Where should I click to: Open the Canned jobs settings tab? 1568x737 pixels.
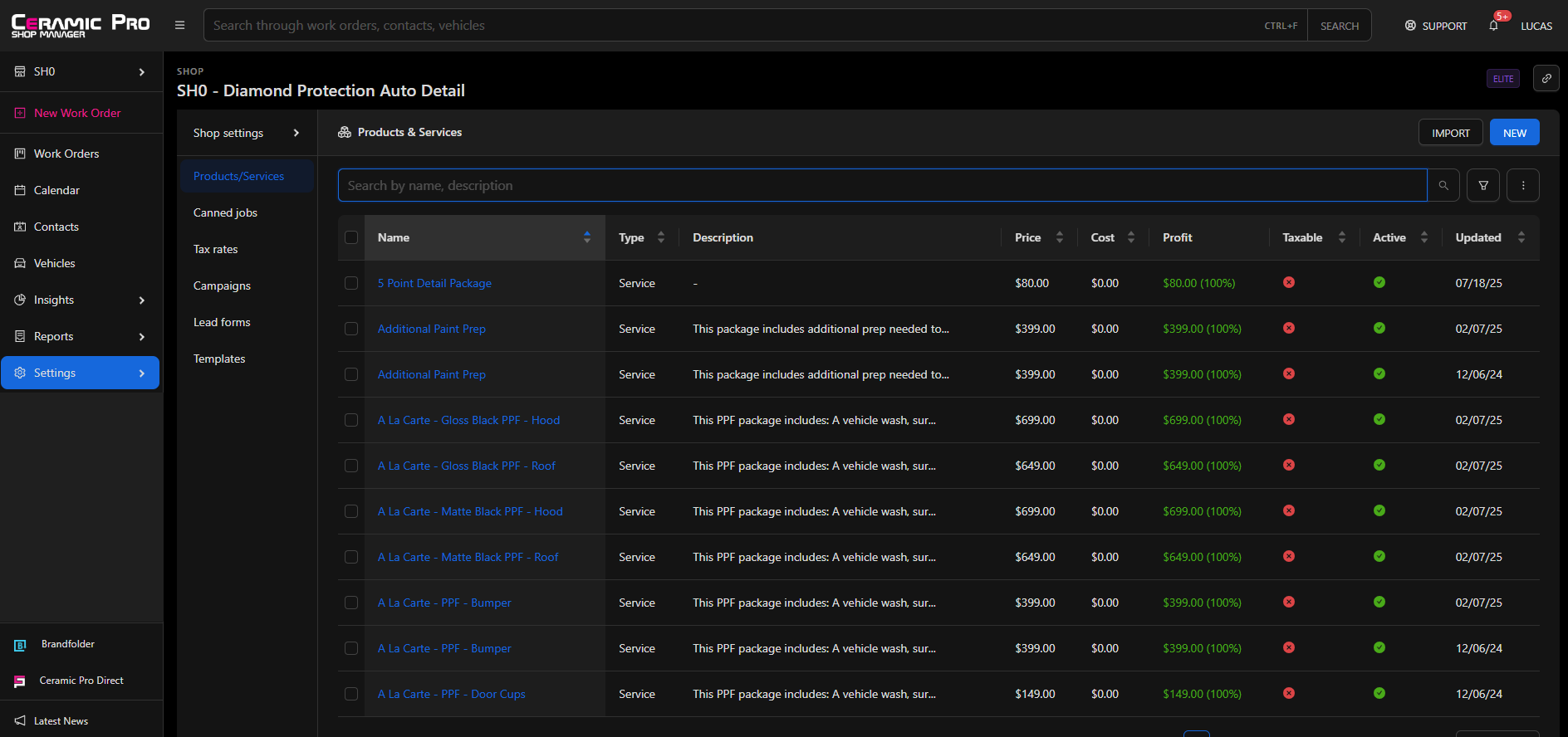[225, 213]
